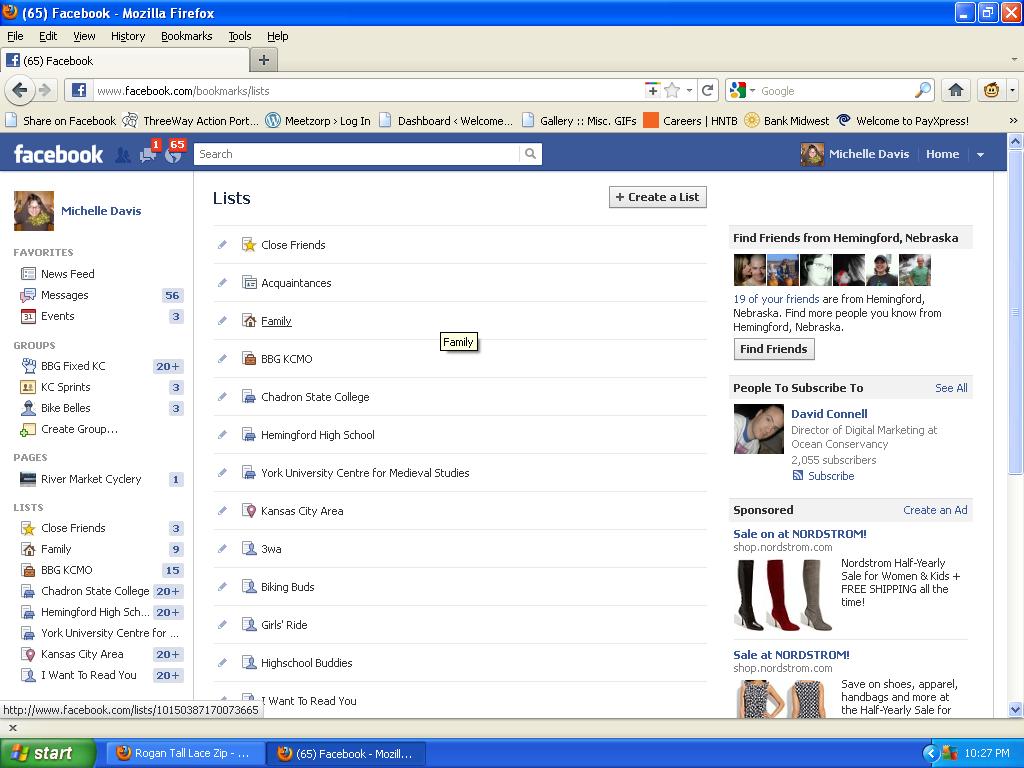Open the History menu
1024x768 pixels.
(128, 36)
